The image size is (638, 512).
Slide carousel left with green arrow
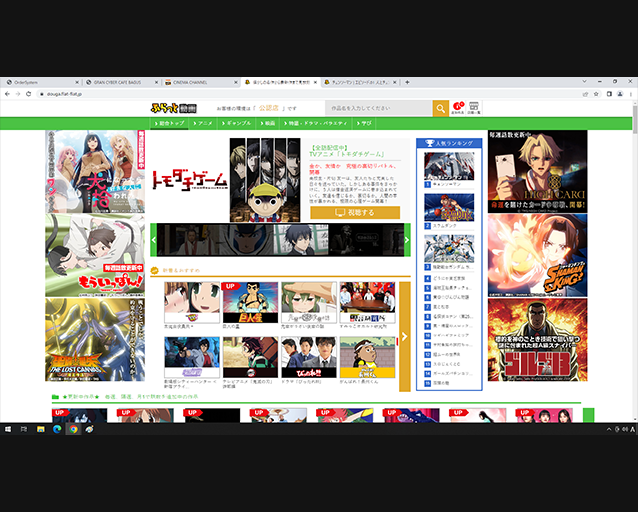tap(154, 240)
